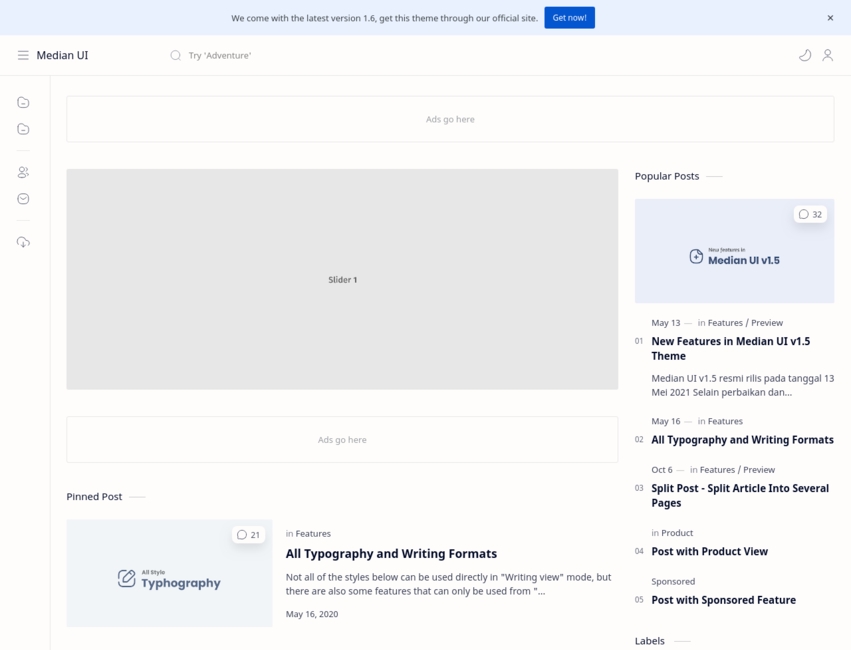Click the Get now! button

click(569, 18)
